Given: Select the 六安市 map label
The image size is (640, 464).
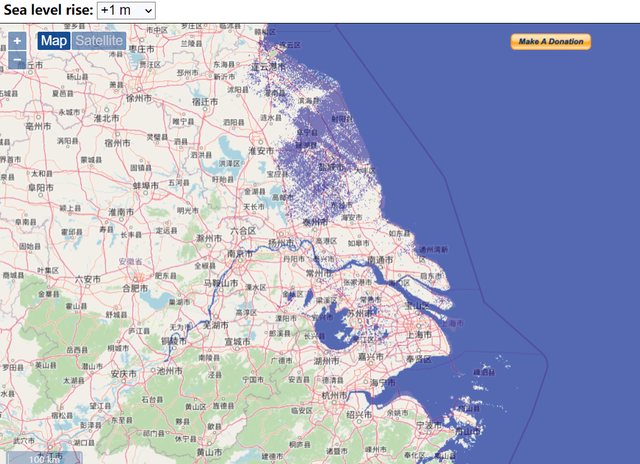Looking at the screenshot, I should pos(88,280).
